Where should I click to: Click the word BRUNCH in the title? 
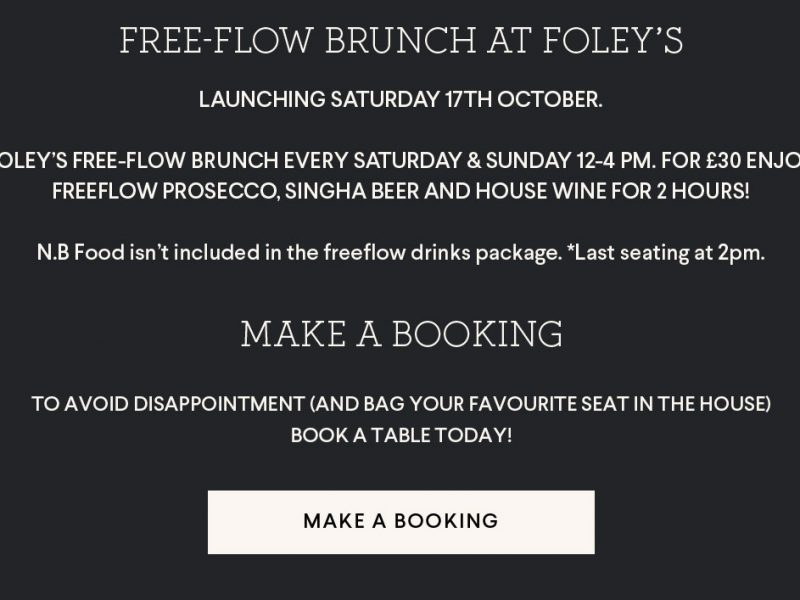pyautogui.click(x=401, y=41)
